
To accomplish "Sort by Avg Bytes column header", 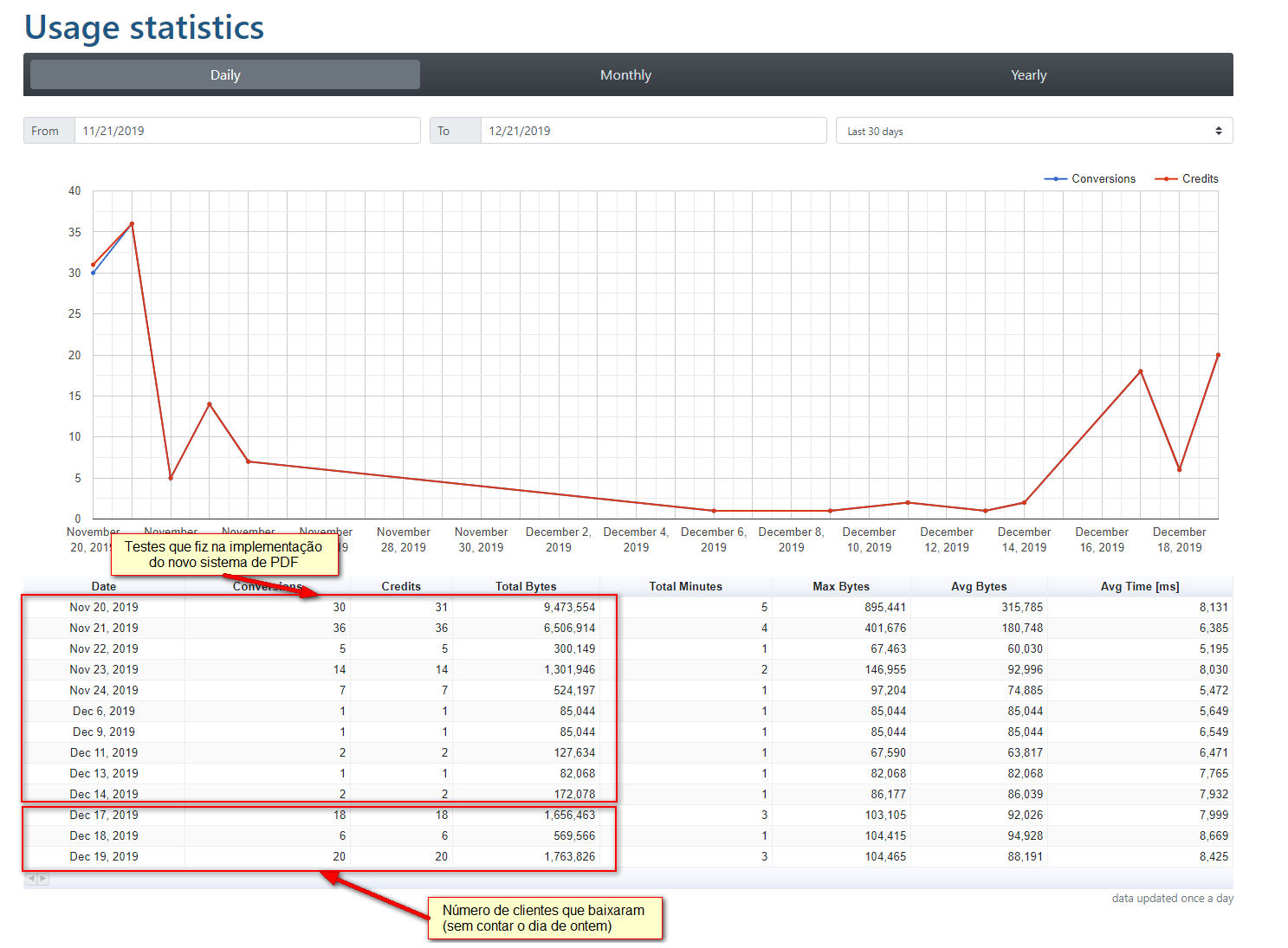I will (x=979, y=586).
